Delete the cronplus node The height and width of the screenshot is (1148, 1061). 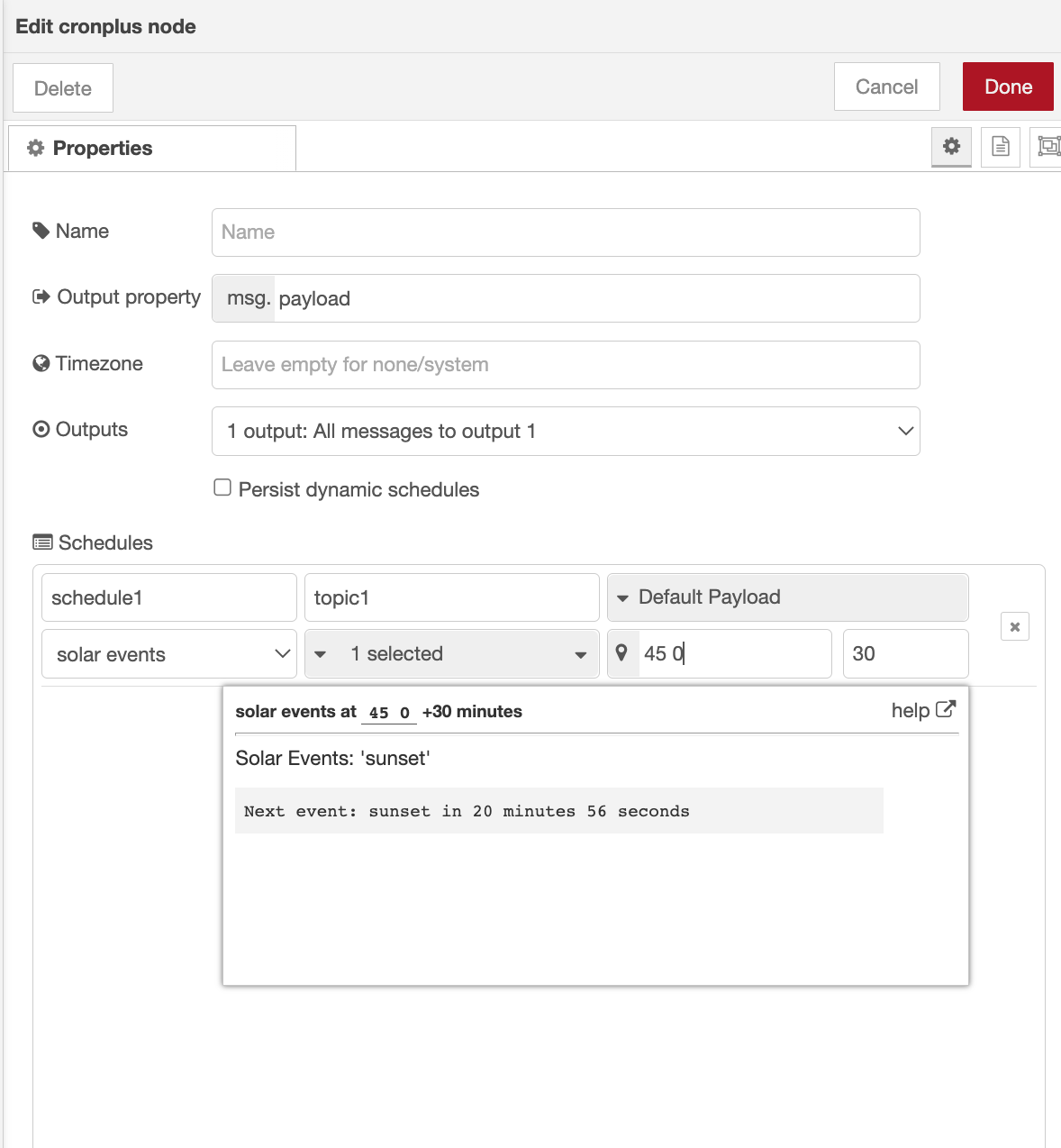tap(63, 88)
